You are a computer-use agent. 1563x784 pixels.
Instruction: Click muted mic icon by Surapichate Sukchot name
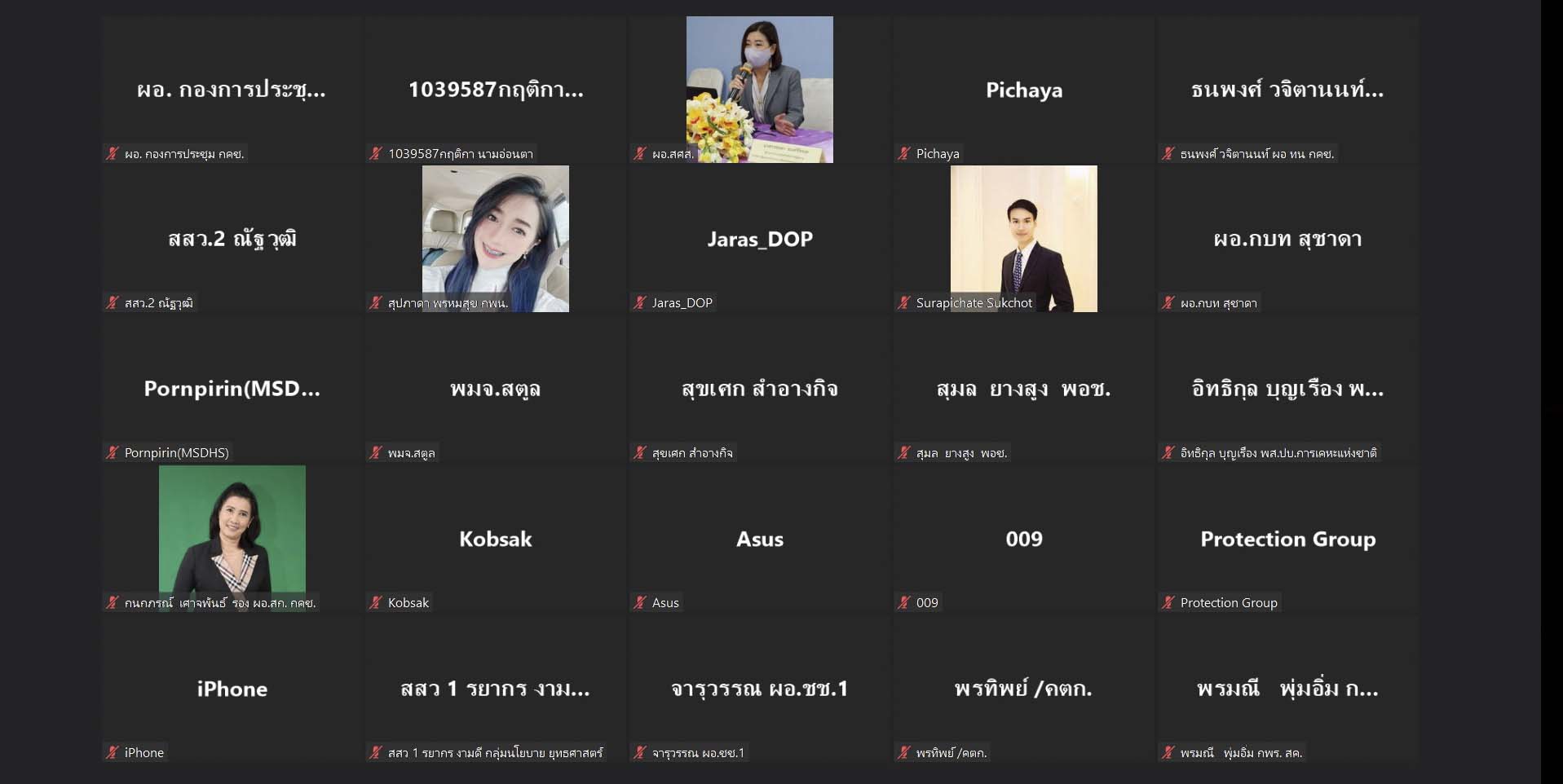(903, 302)
